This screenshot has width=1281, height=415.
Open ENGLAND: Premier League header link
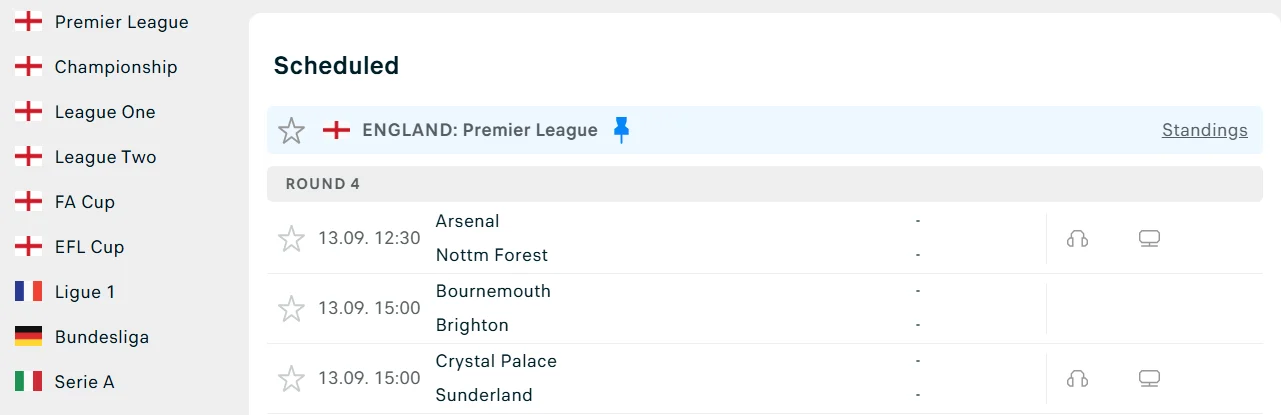[480, 130]
